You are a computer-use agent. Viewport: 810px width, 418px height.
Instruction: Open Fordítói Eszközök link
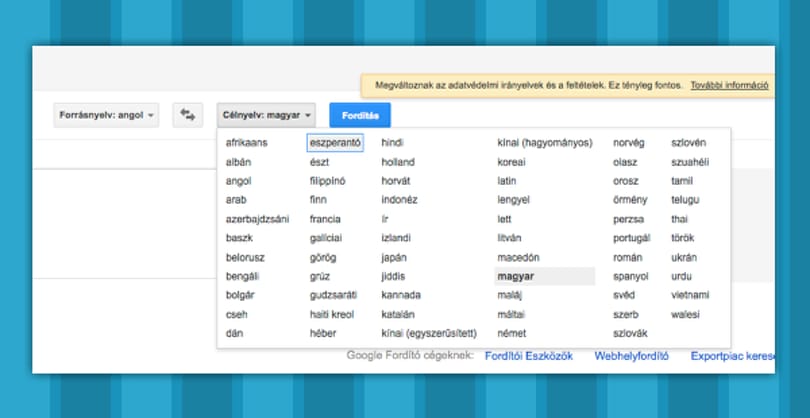(528, 356)
